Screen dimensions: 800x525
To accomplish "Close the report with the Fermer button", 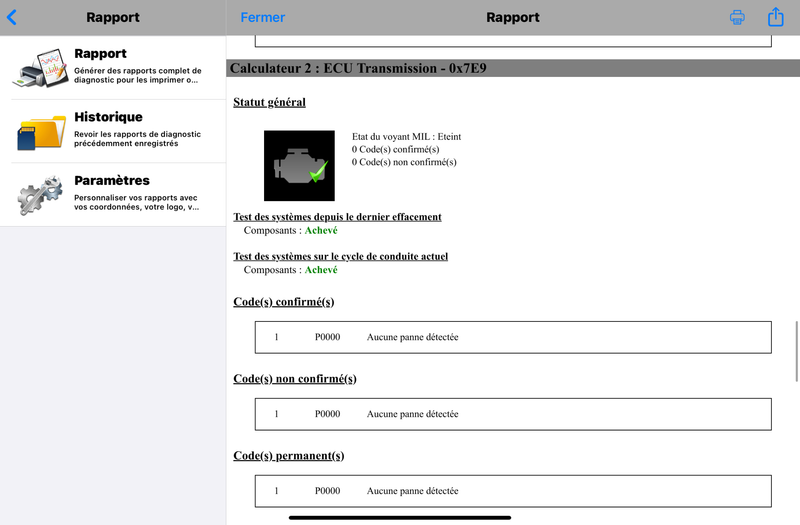I will coord(262,17).
